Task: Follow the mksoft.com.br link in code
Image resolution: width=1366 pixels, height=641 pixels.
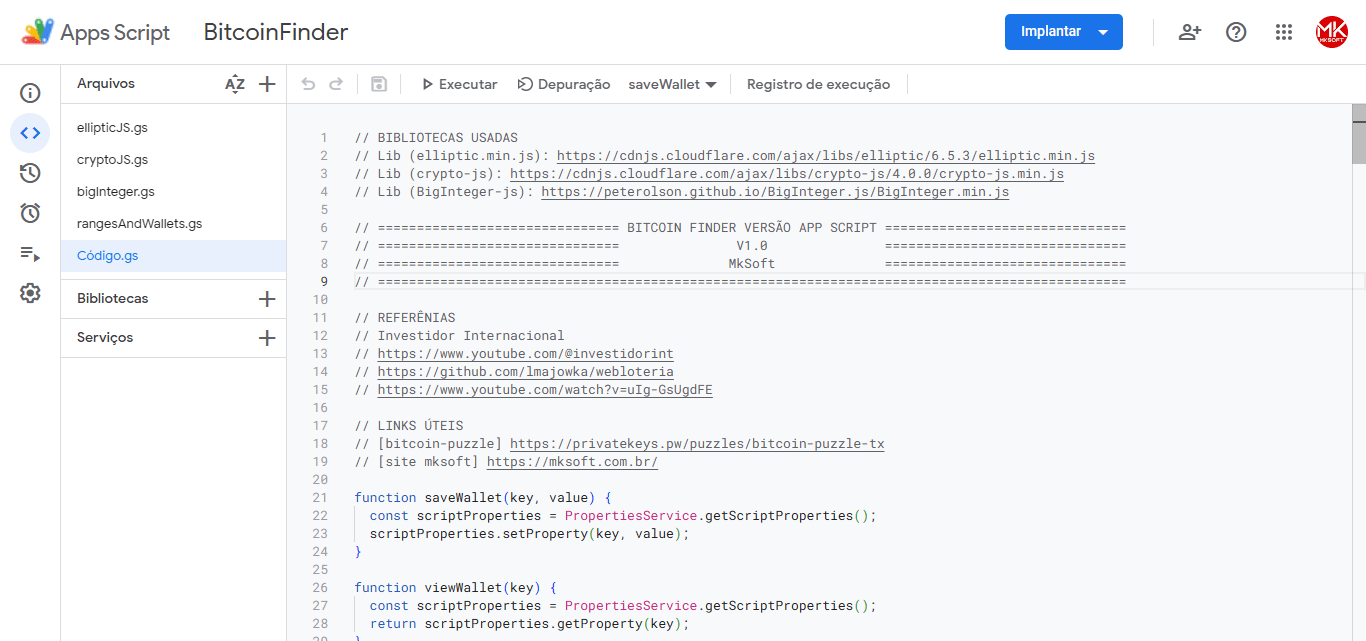Action: [572, 462]
